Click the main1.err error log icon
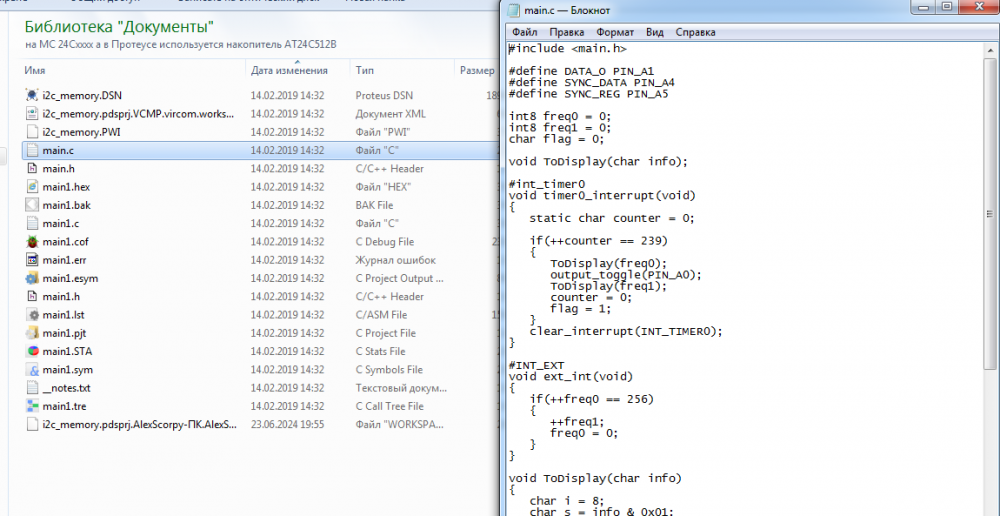The width and height of the screenshot is (1000, 516). pyautogui.click(x=33, y=260)
